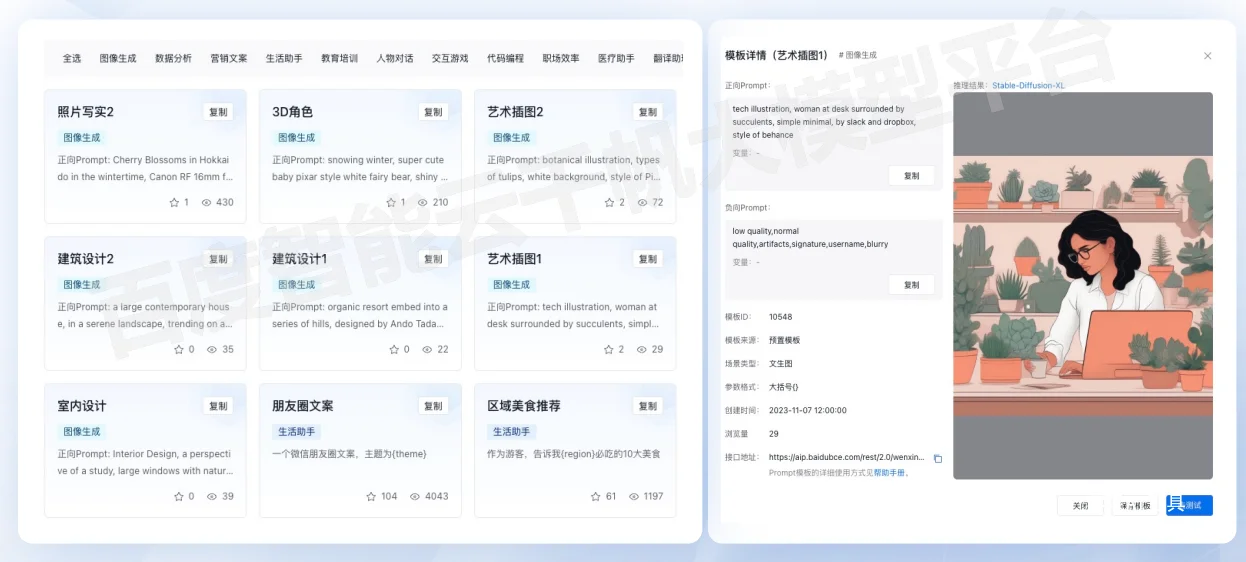The image size is (1246, 562).
Task: Click the blue 测试 button
Action: (1189, 505)
